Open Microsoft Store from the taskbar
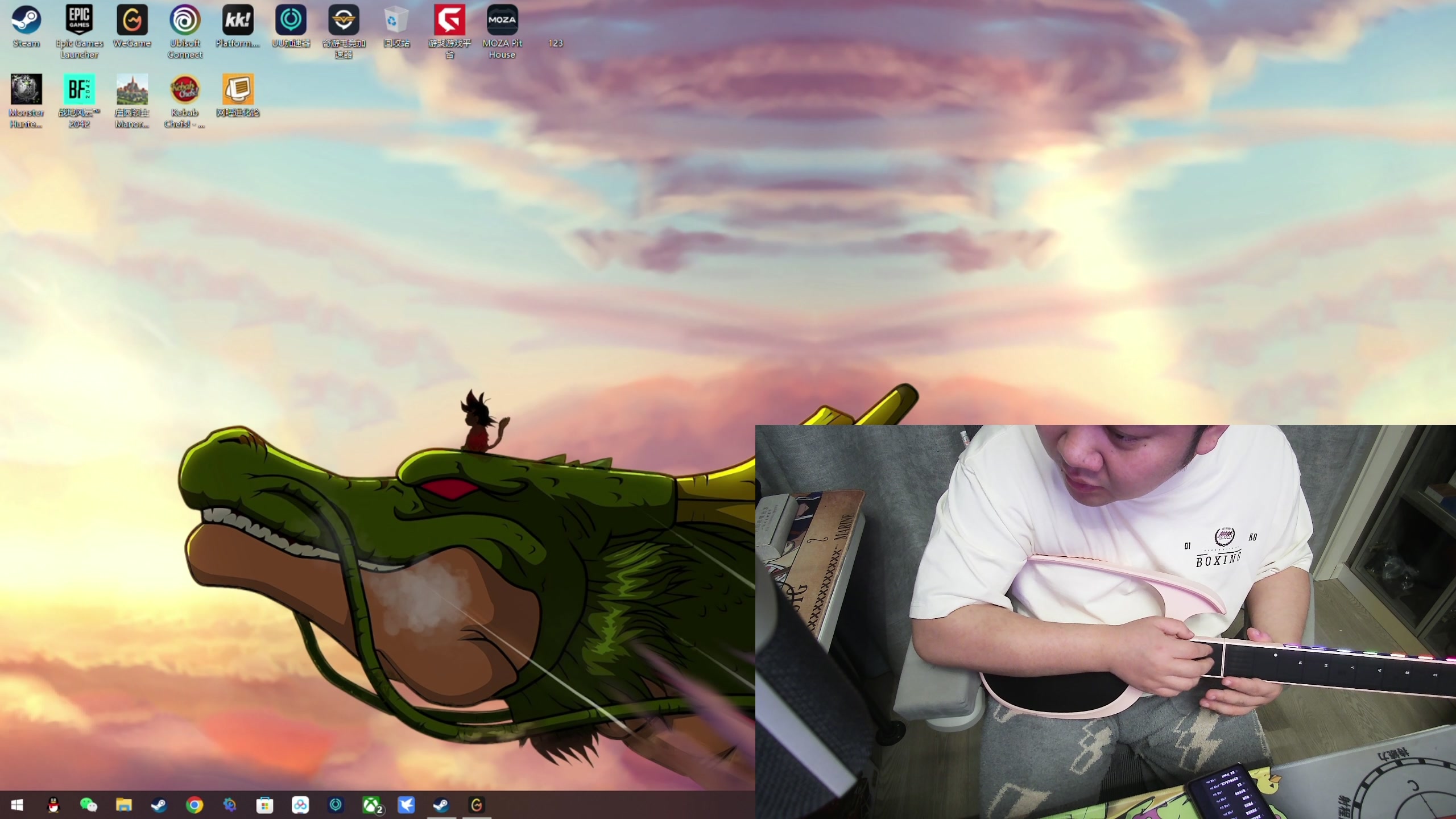Viewport: 1456px width, 819px height. [x=265, y=805]
